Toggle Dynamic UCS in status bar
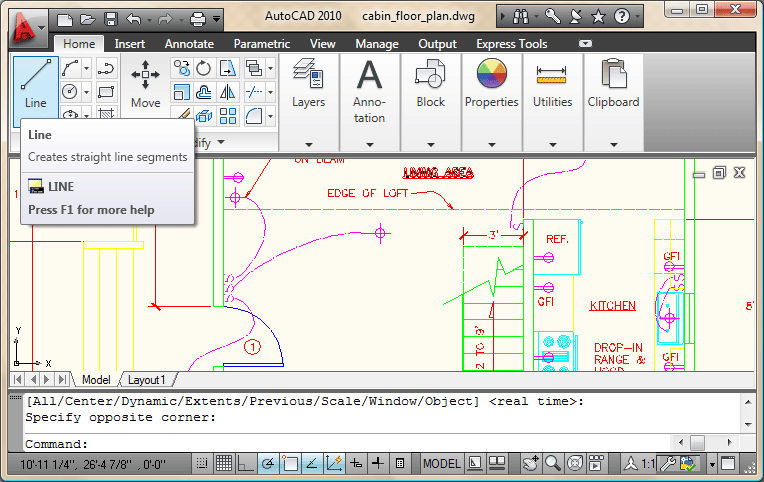The width and height of the screenshot is (764, 482). pyautogui.click(x=334, y=463)
